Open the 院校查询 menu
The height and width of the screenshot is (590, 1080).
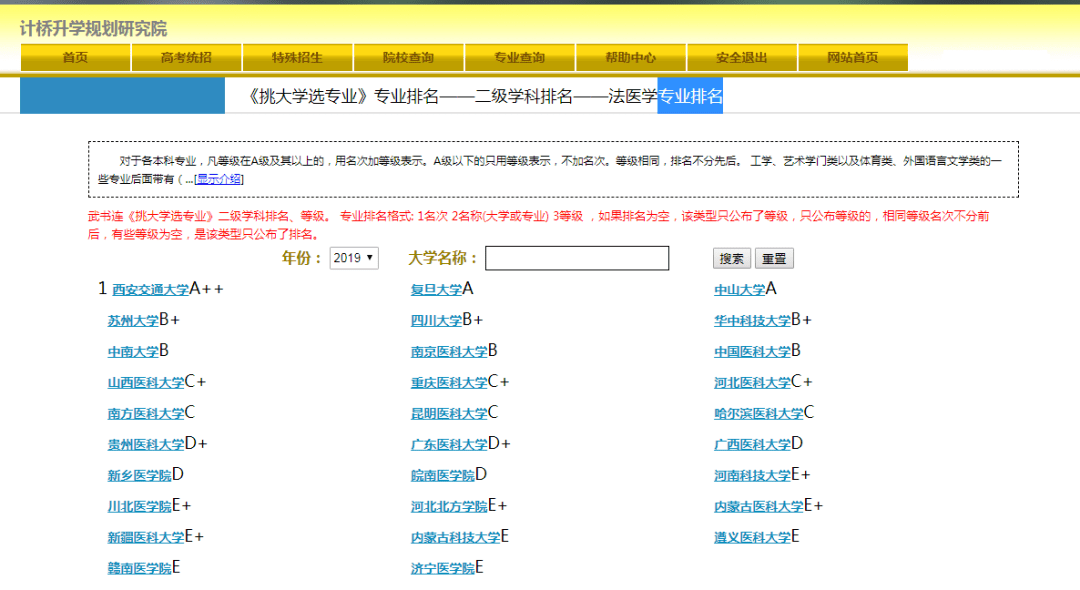(408, 57)
